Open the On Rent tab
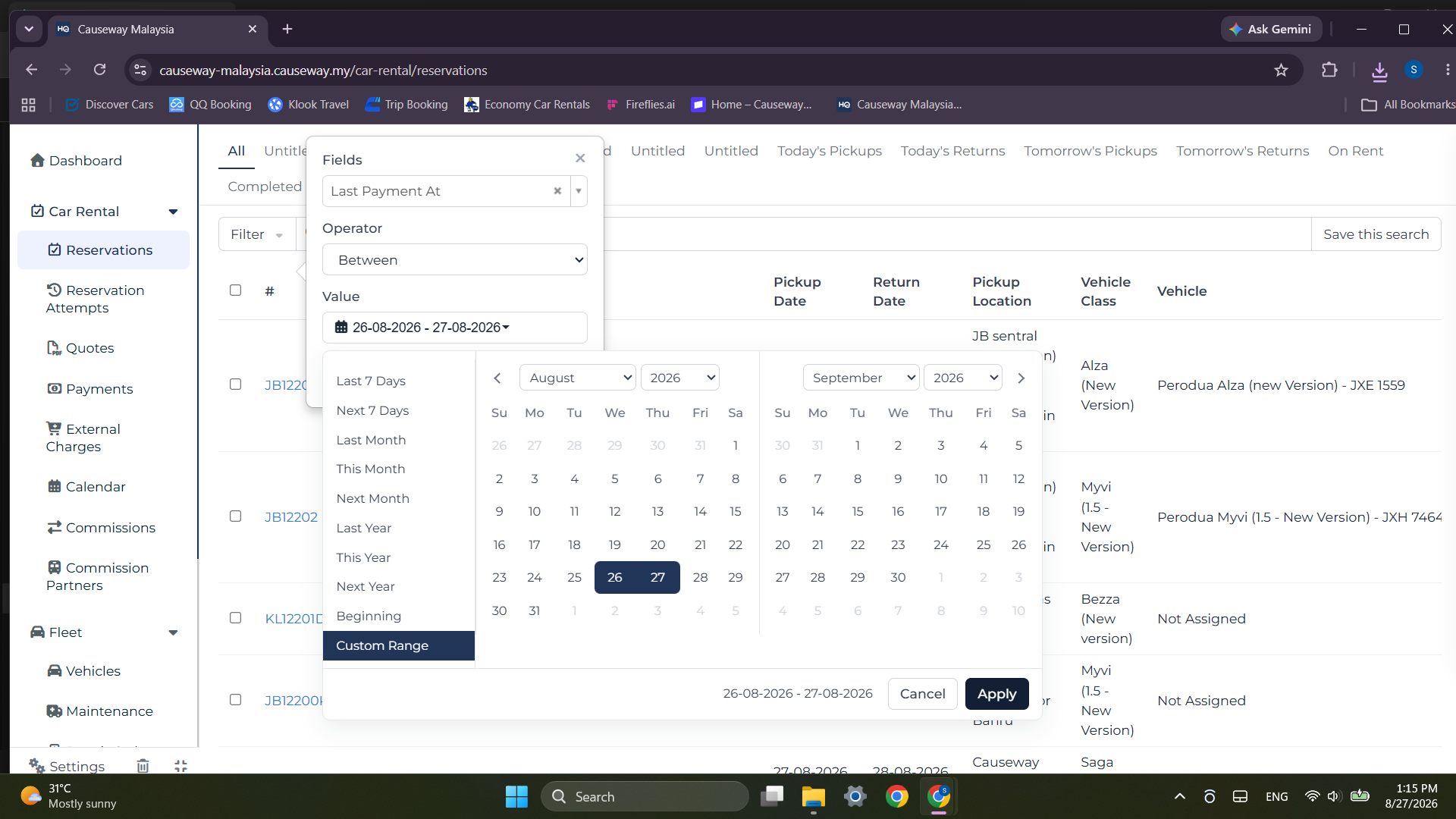 point(1355,151)
